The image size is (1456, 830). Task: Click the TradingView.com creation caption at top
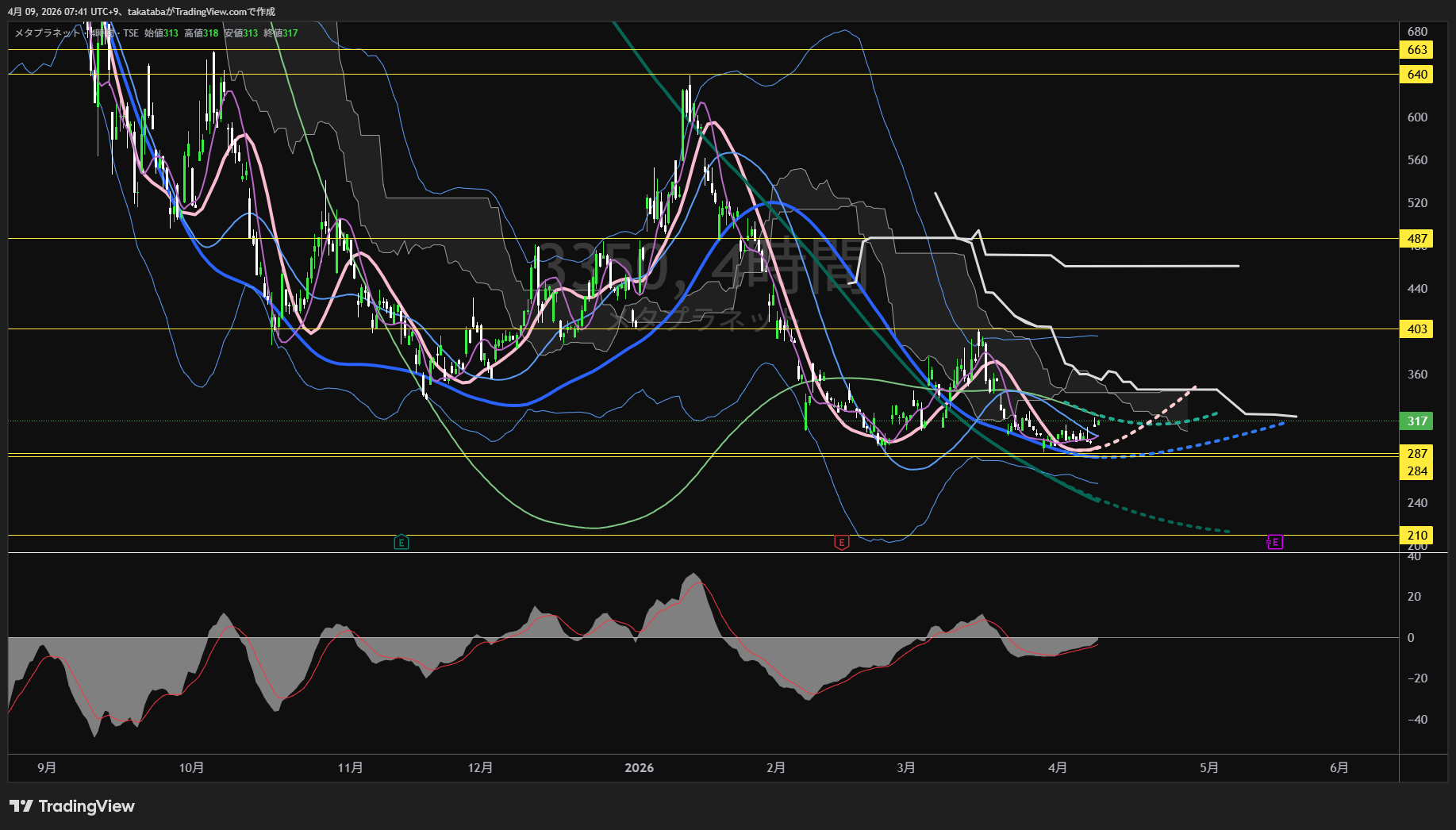[x=141, y=12]
